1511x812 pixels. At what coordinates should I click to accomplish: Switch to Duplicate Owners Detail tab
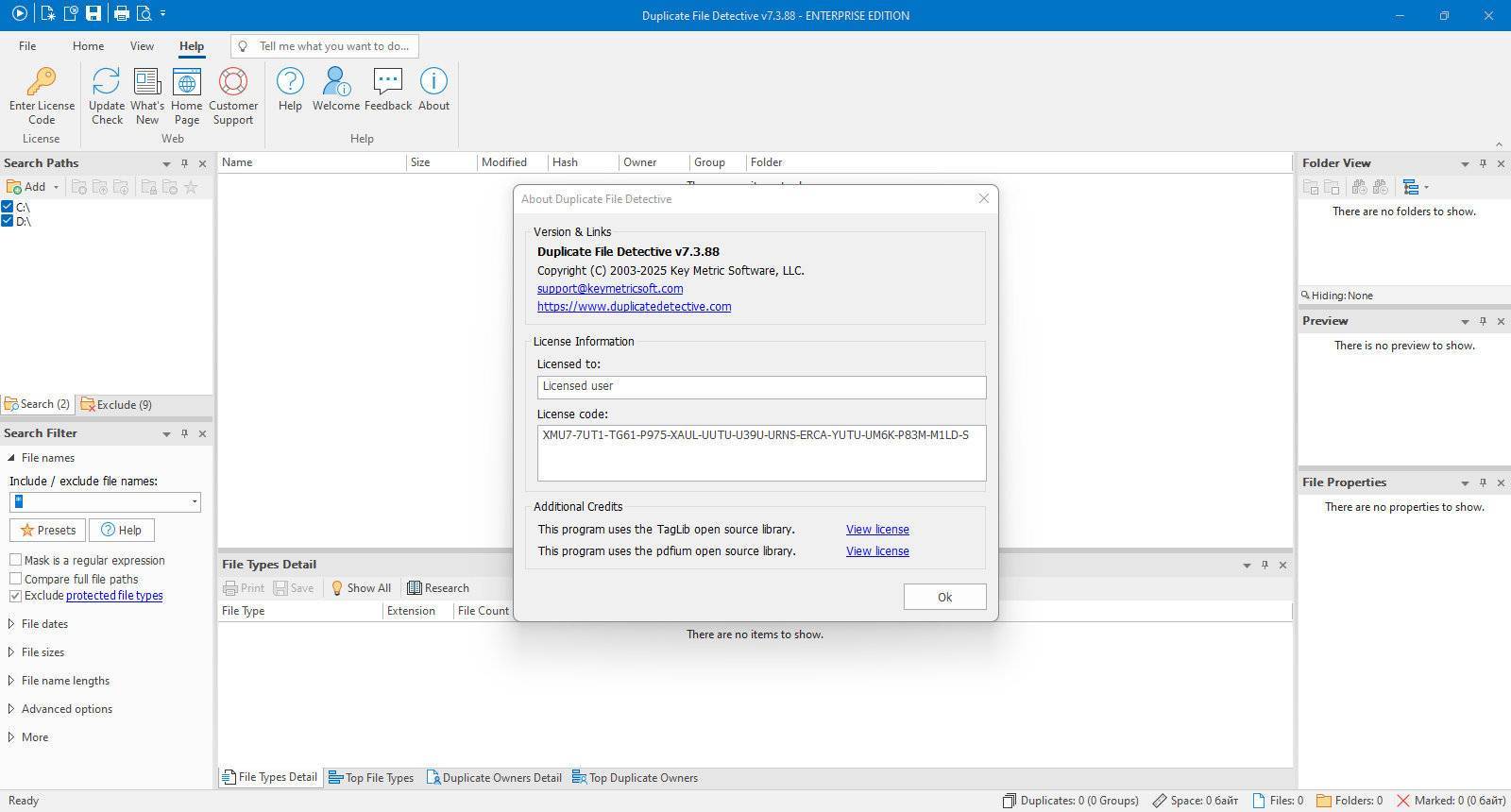pos(494,778)
